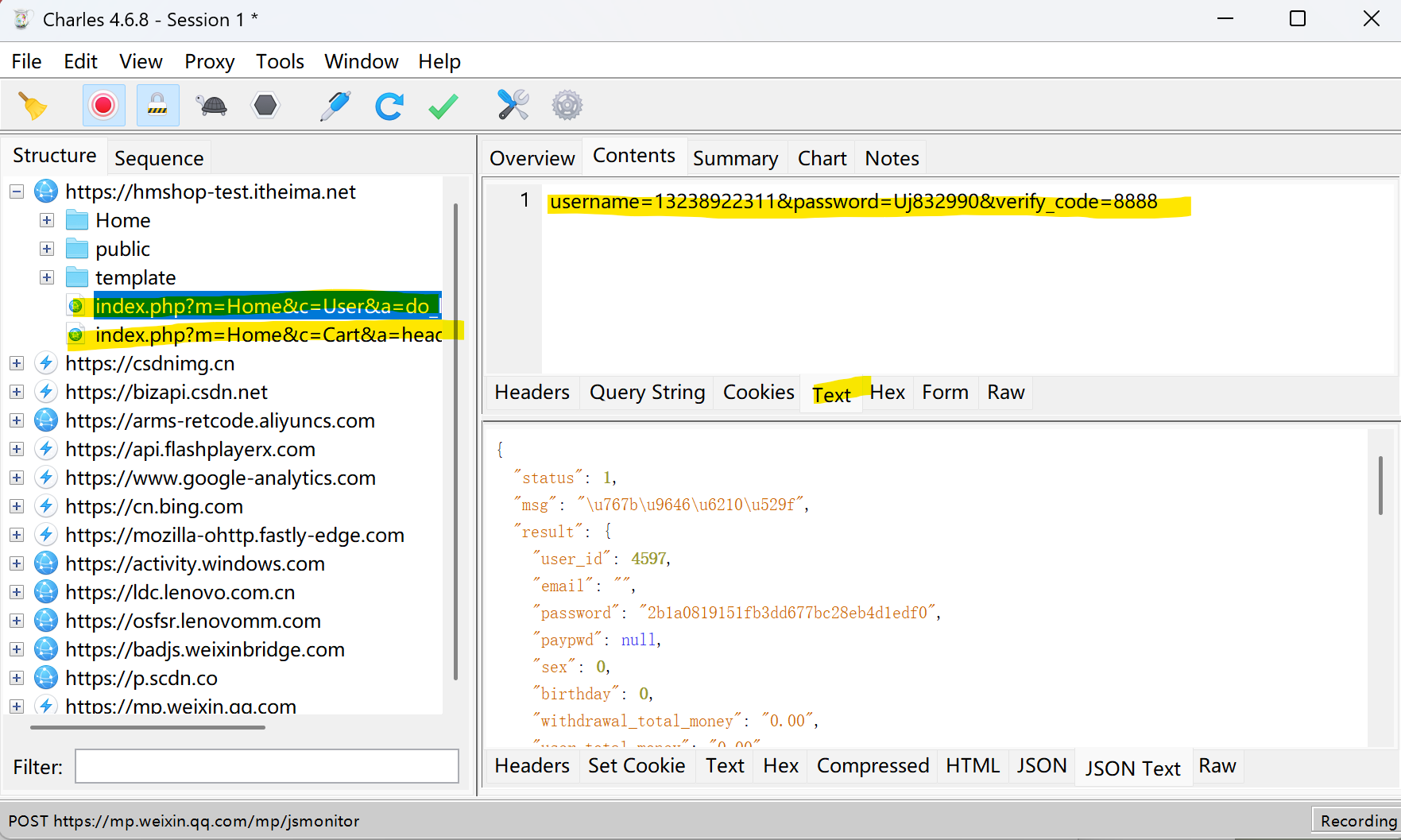Click the response body vertical scrollbar
This screenshot has width=1401, height=840.
pos(1381,485)
